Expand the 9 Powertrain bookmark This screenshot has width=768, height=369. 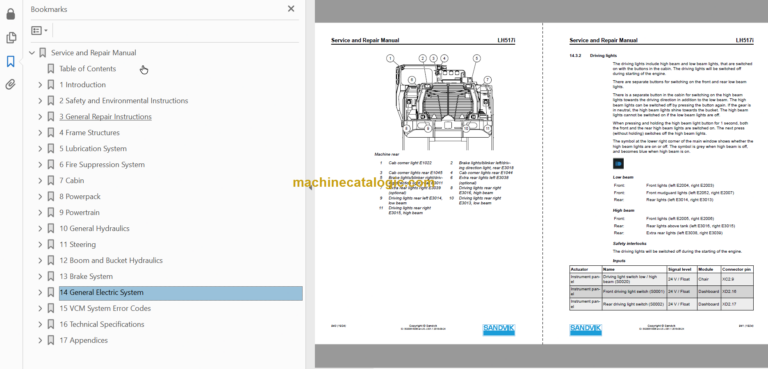click(x=40, y=213)
